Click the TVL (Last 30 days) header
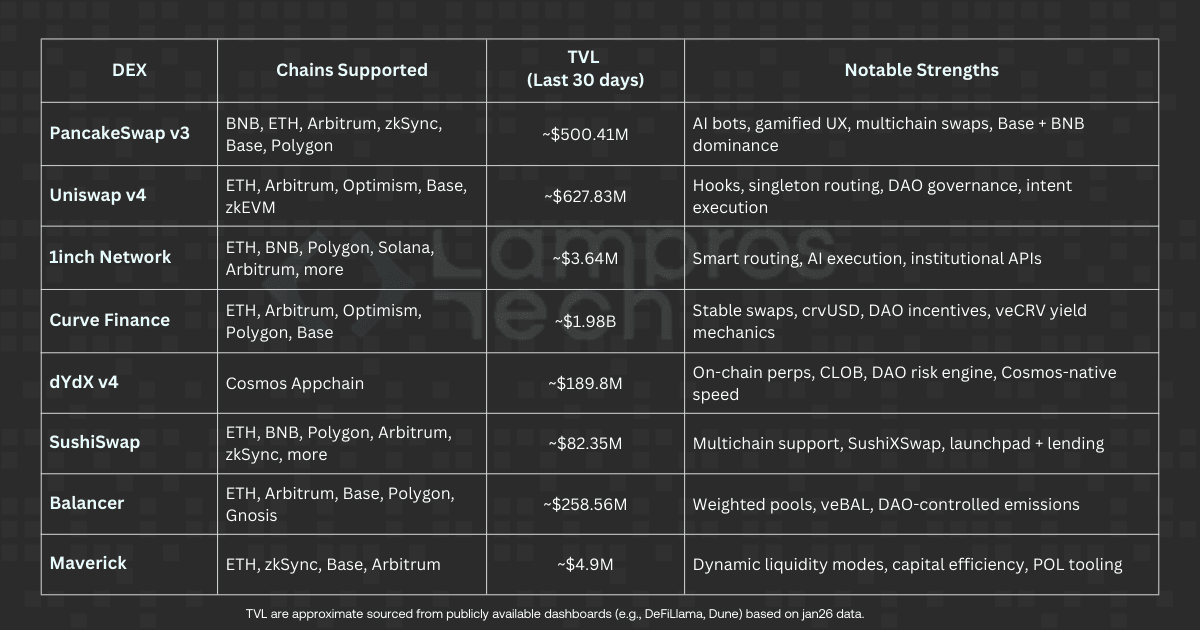 click(585, 70)
